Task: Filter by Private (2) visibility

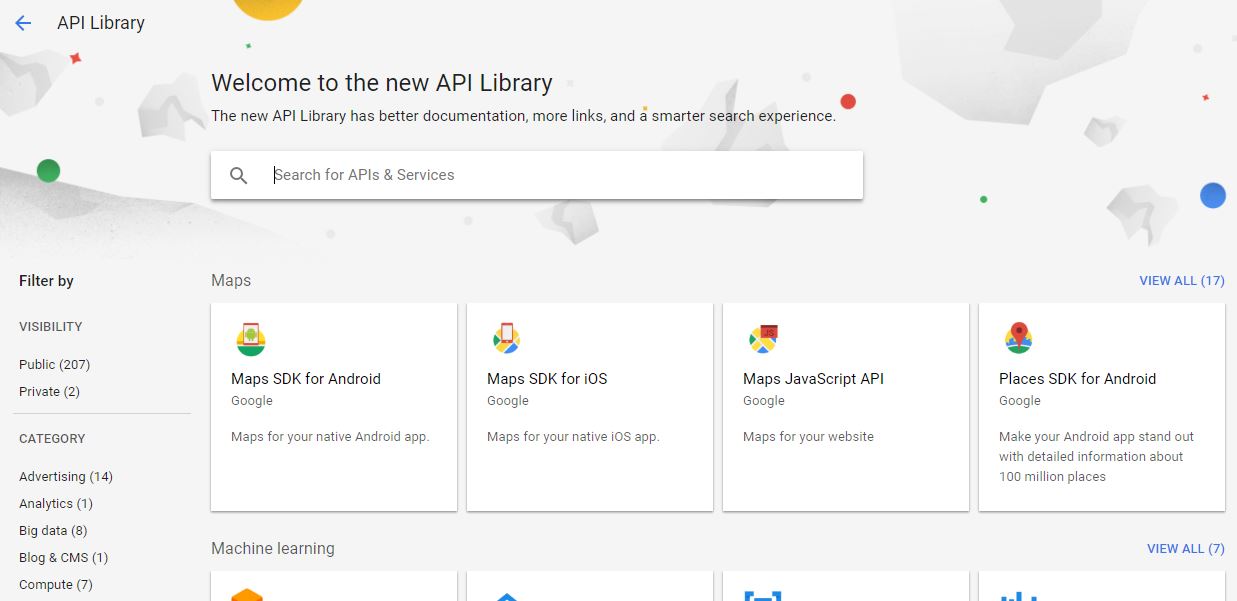Action: tap(49, 392)
